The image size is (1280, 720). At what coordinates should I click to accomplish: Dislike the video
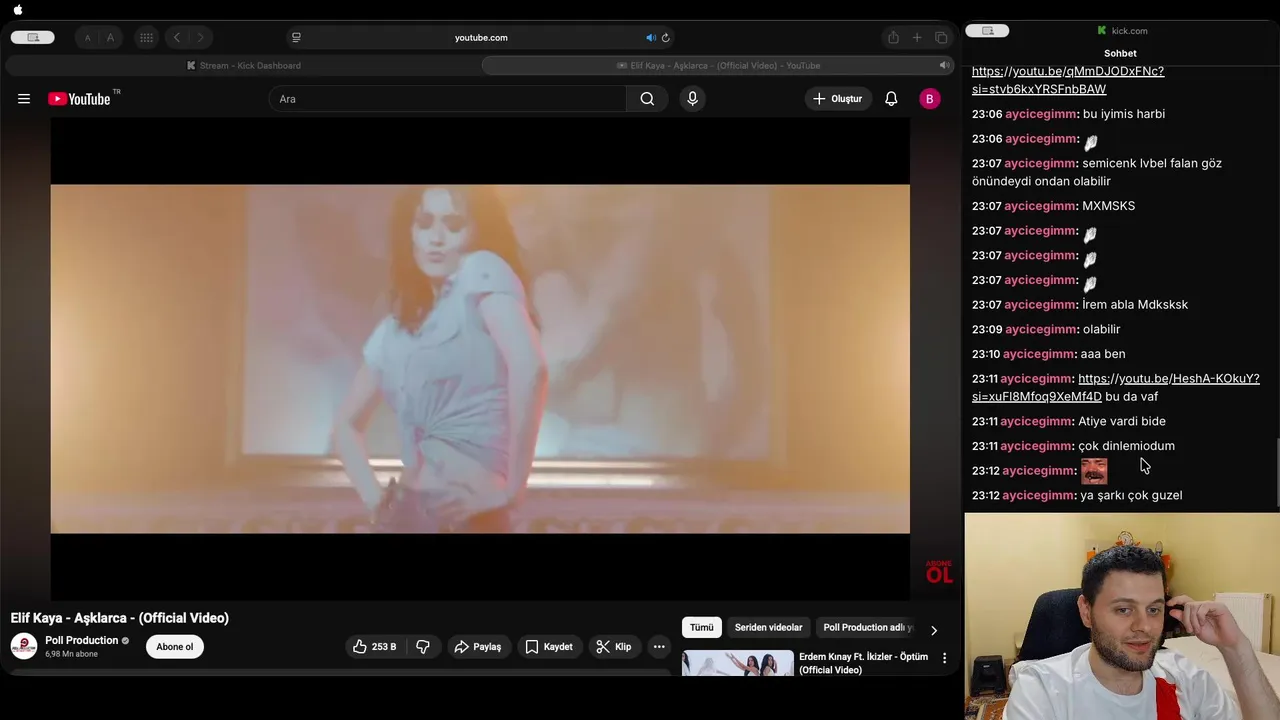[x=423, y=647]
